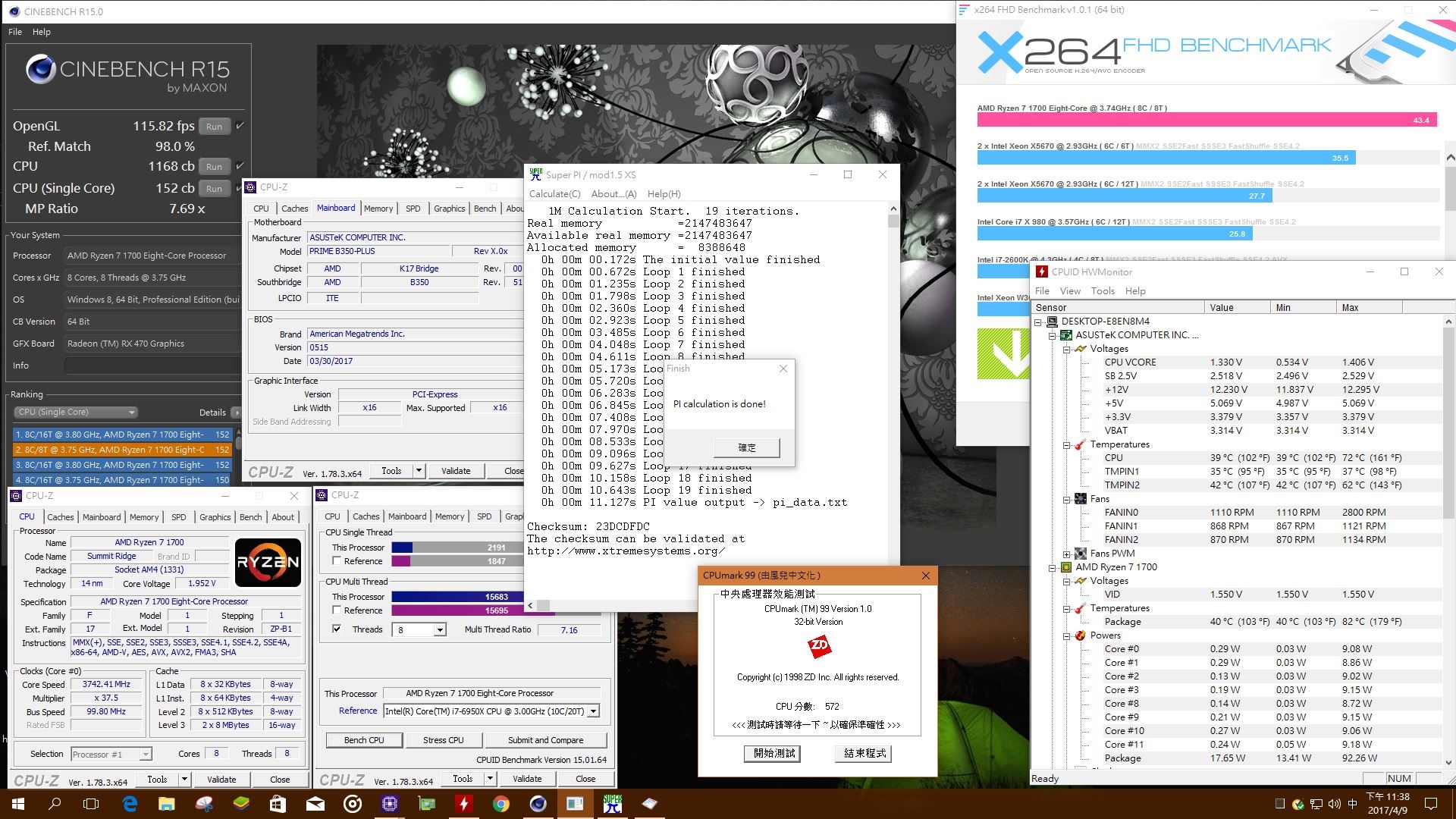Click the thermometer icon beside motherboard Temperatures
Screen dimensions: 1456x819
pos(1080,444)
